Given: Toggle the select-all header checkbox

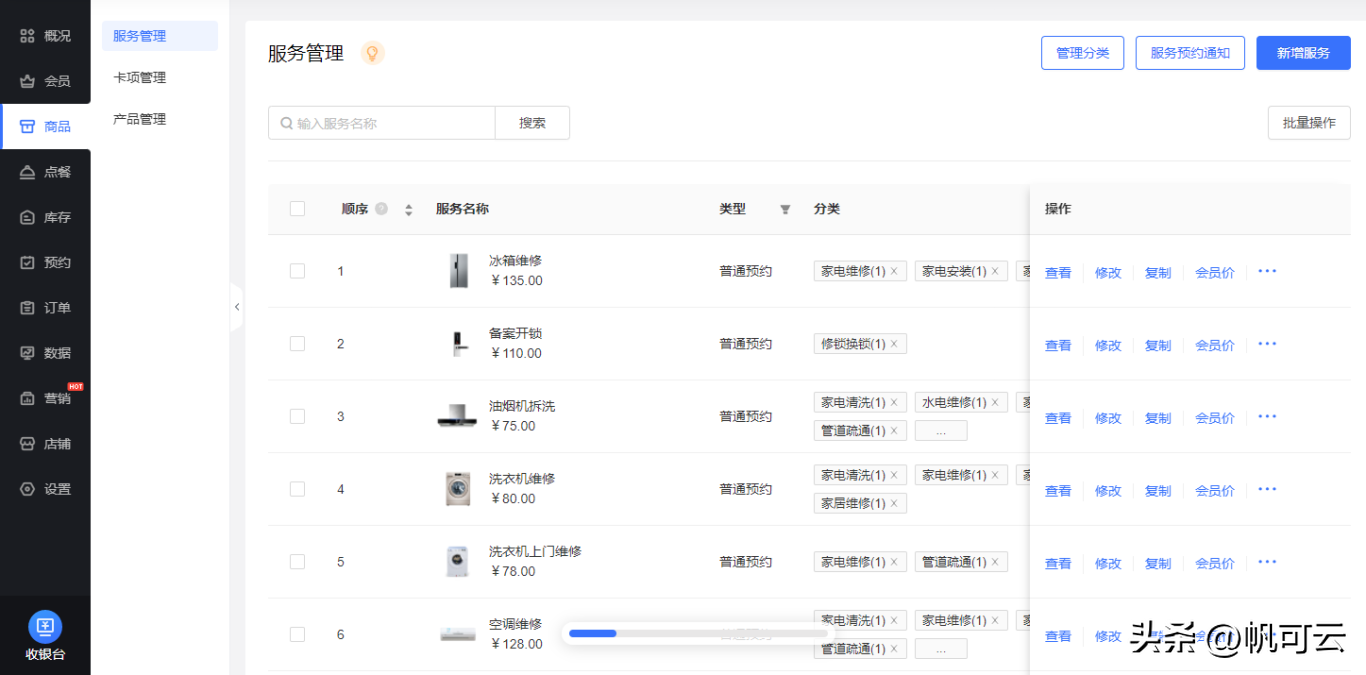Looking at the screenshot, I should tap(297, 209).
